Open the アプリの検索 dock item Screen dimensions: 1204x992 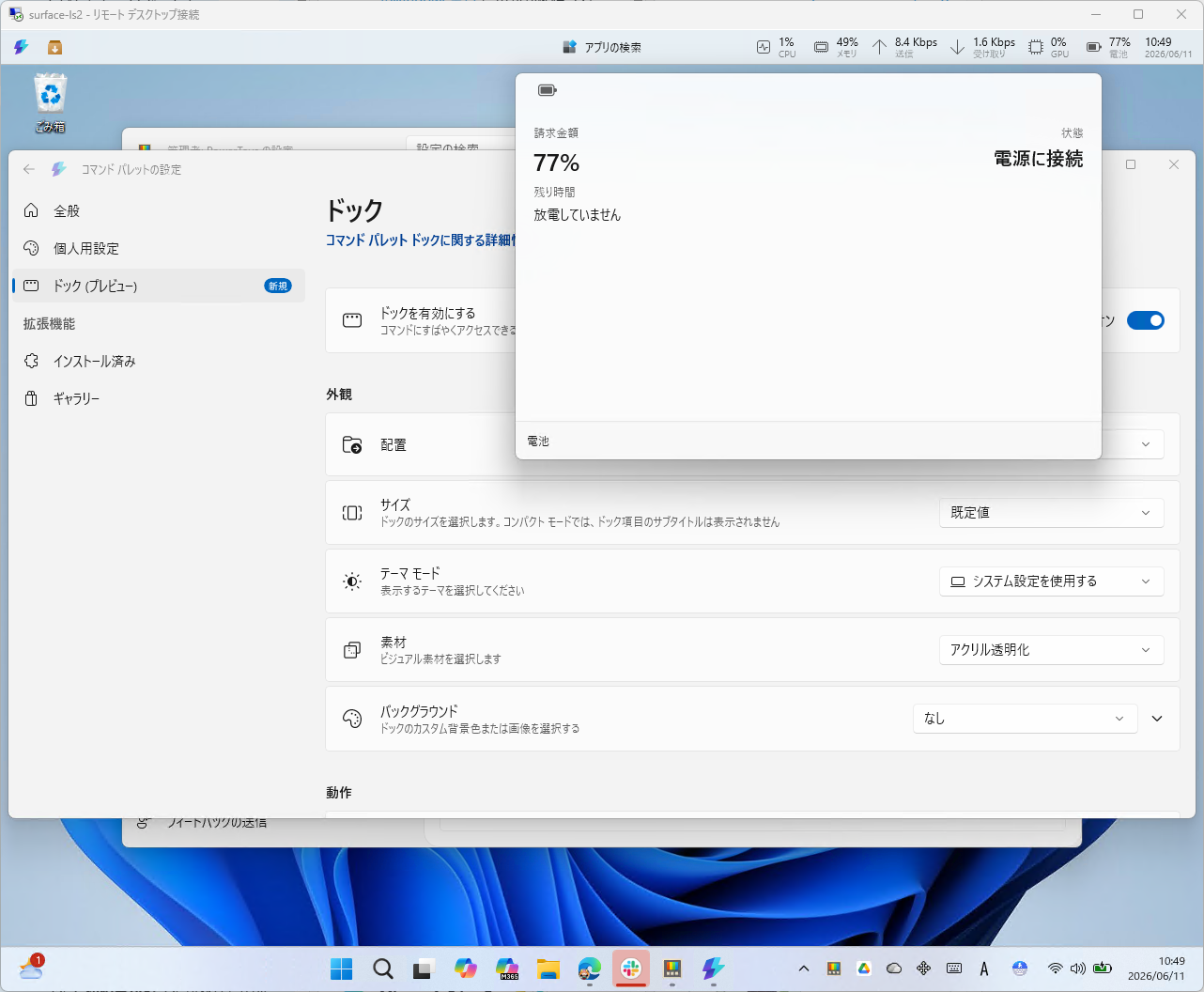(x=602, y=47)
